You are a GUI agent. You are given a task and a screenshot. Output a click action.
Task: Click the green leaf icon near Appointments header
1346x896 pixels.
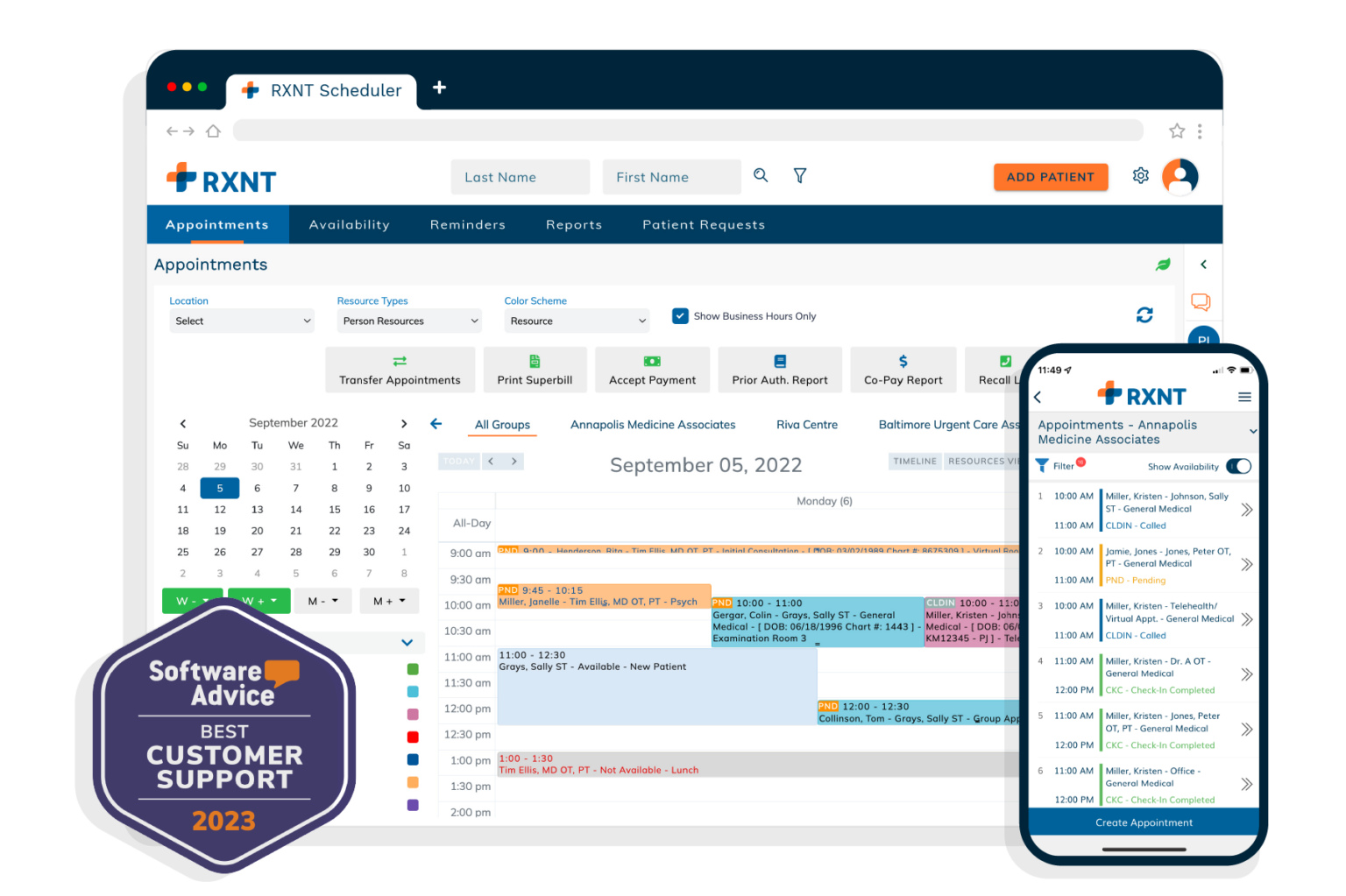(1163, 264)
